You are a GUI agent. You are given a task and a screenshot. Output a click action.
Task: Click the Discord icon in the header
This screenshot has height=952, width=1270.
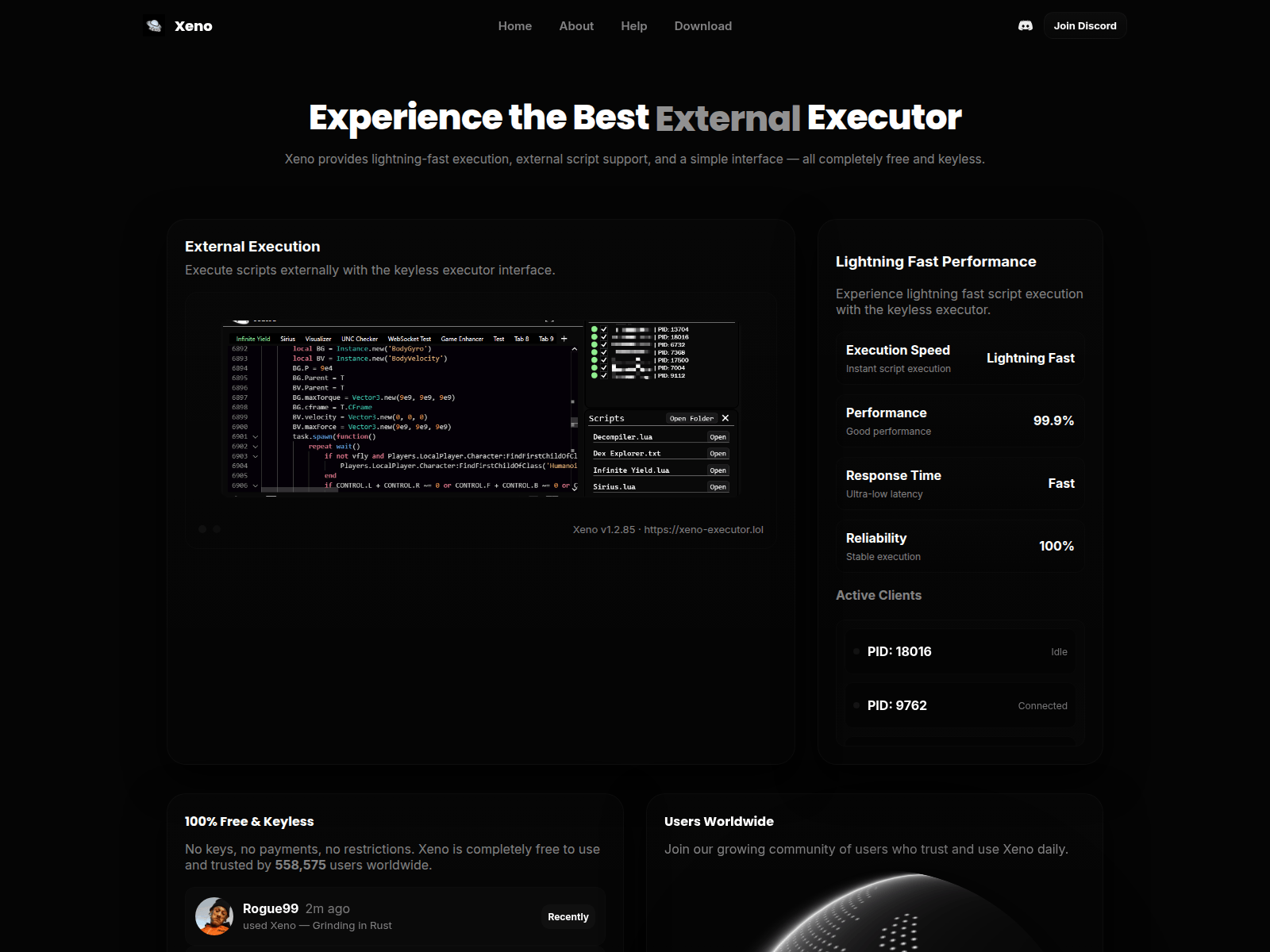(1026, 26)
